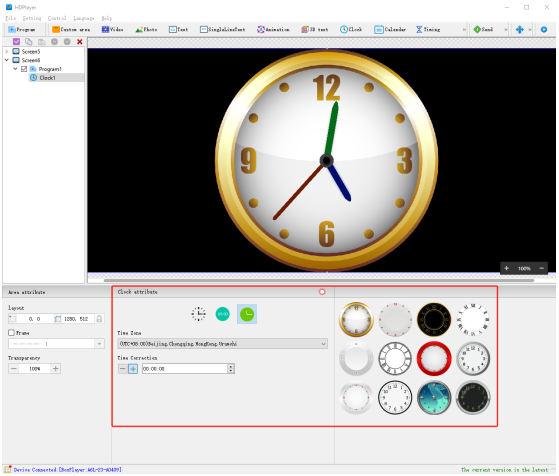Add a SingleLineText area
The image size is (559, 476).
click(222, 30)
